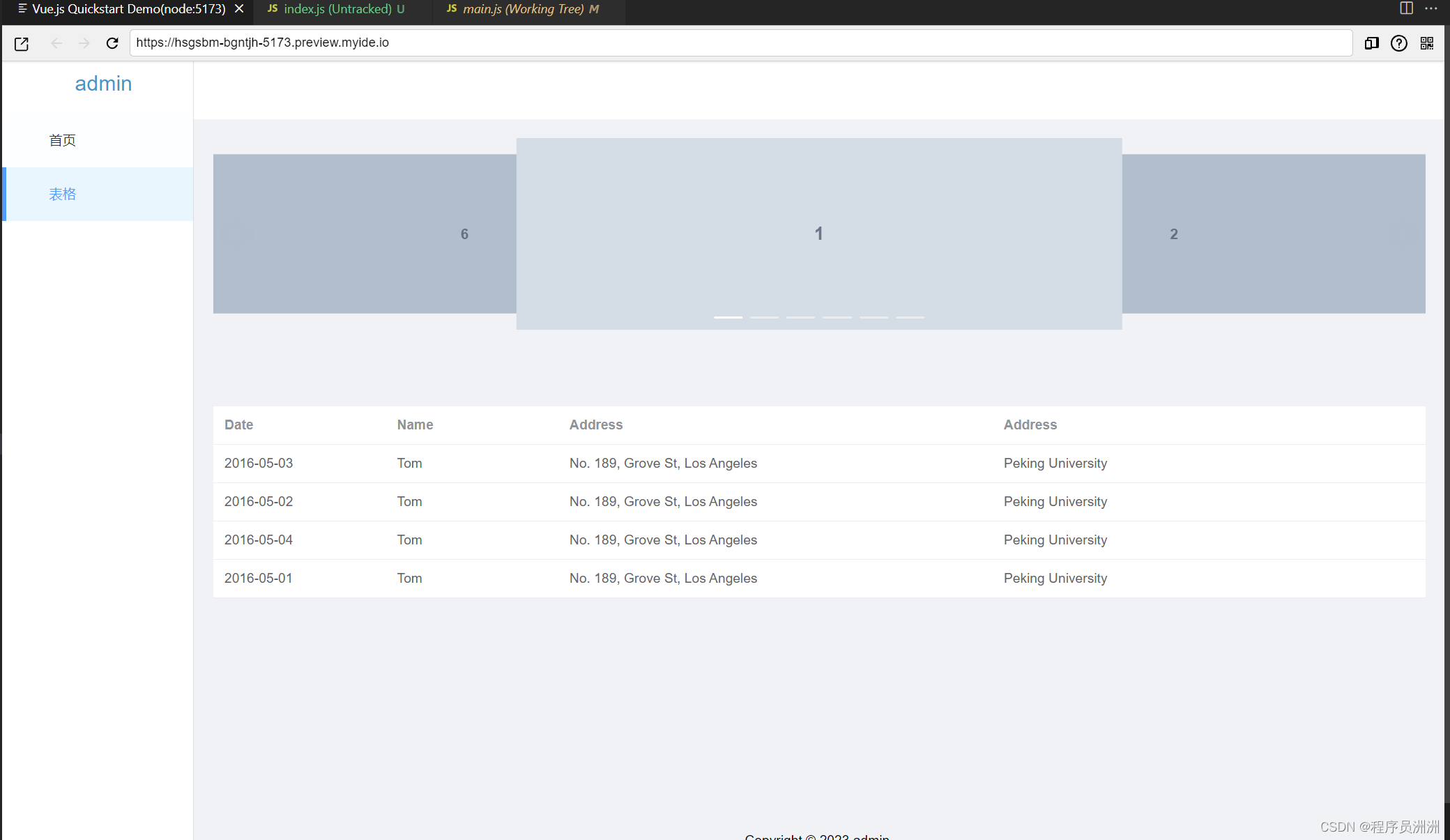Click the admin logo link
1450x840 pixels.
point(103,84)
